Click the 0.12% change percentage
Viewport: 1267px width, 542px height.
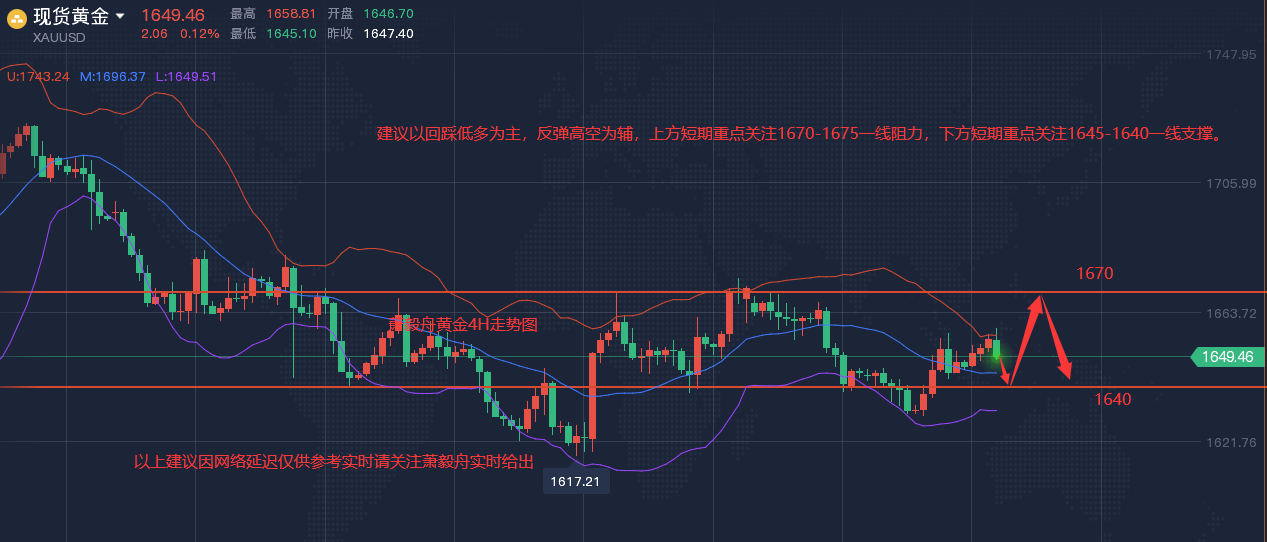(199, 34)
